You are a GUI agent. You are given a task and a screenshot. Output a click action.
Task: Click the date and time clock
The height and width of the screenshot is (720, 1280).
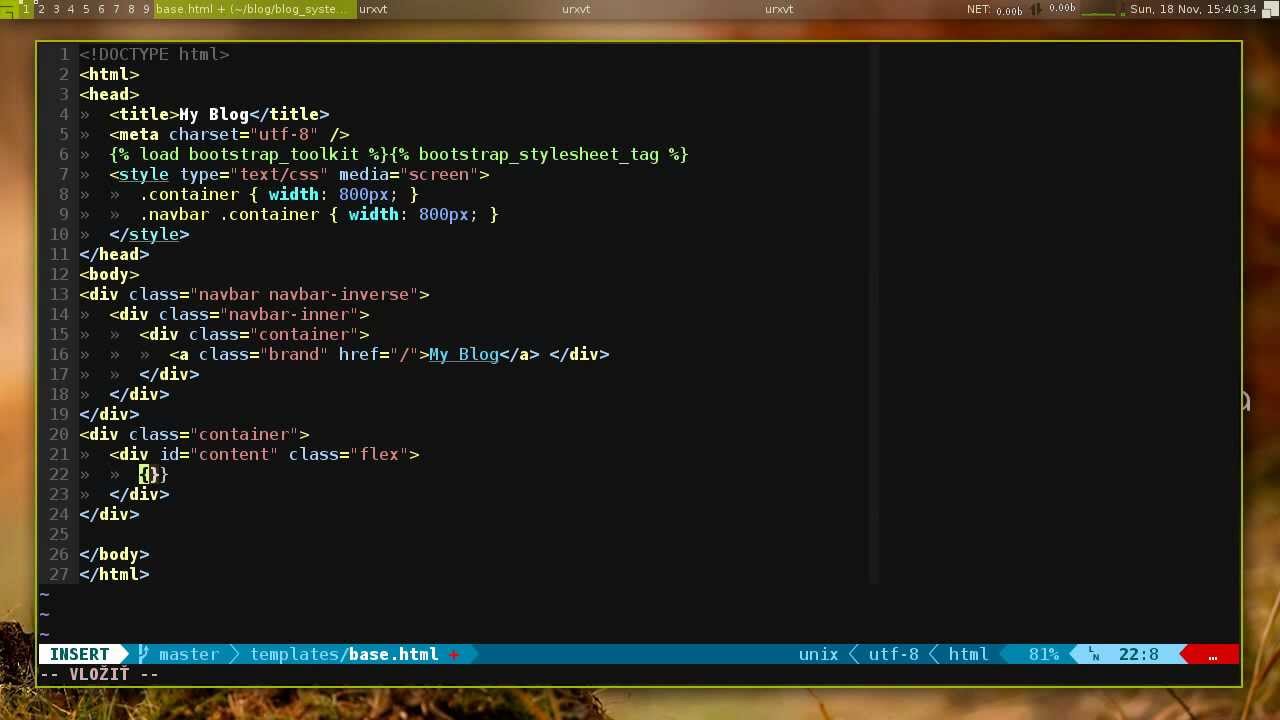1193,9
